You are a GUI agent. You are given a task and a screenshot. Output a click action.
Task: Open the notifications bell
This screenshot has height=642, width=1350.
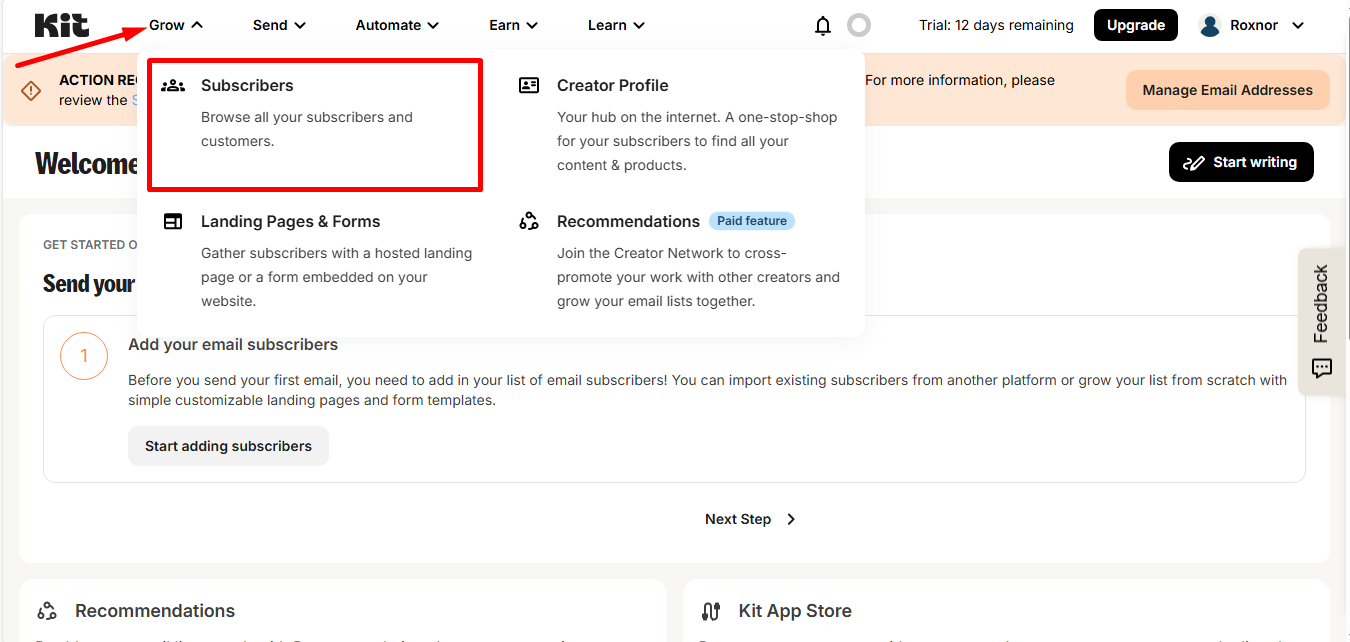point(823,26)
